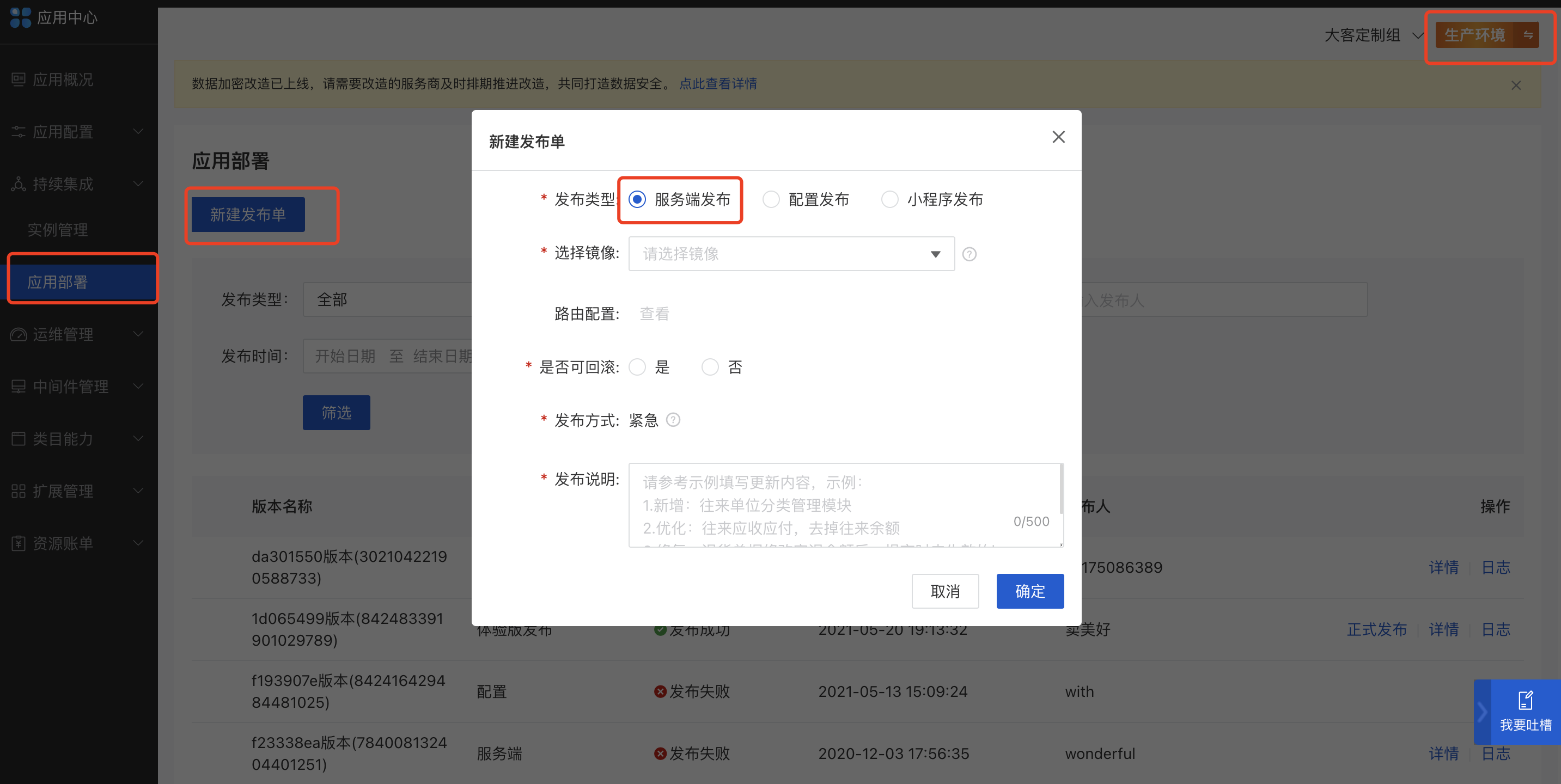Expand the 扩展管理 menu chevron
Image resolution: width=1561 pixels, height=784 pixels.
tap(138, 491)
